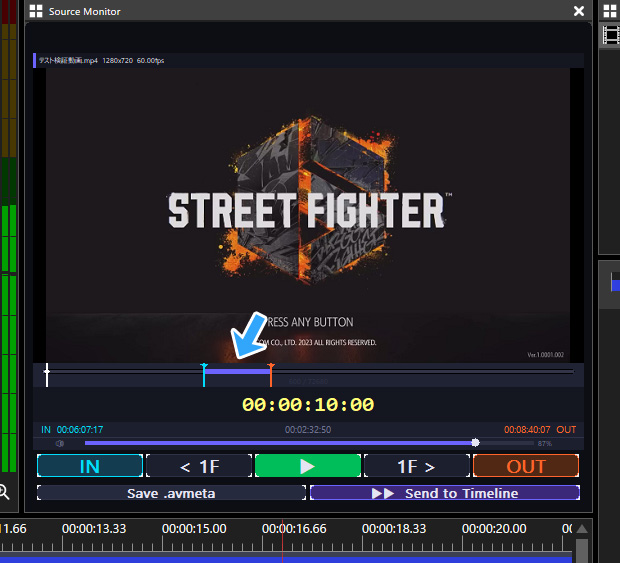
Task: Open the Source Monitor panel grid icon
Action: [36, 11]
